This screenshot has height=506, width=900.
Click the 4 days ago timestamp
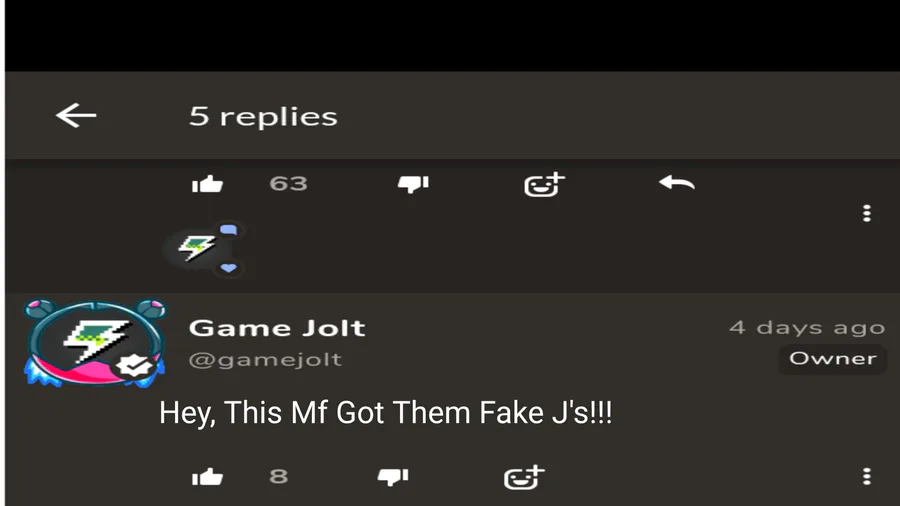[x=807, y=328]
